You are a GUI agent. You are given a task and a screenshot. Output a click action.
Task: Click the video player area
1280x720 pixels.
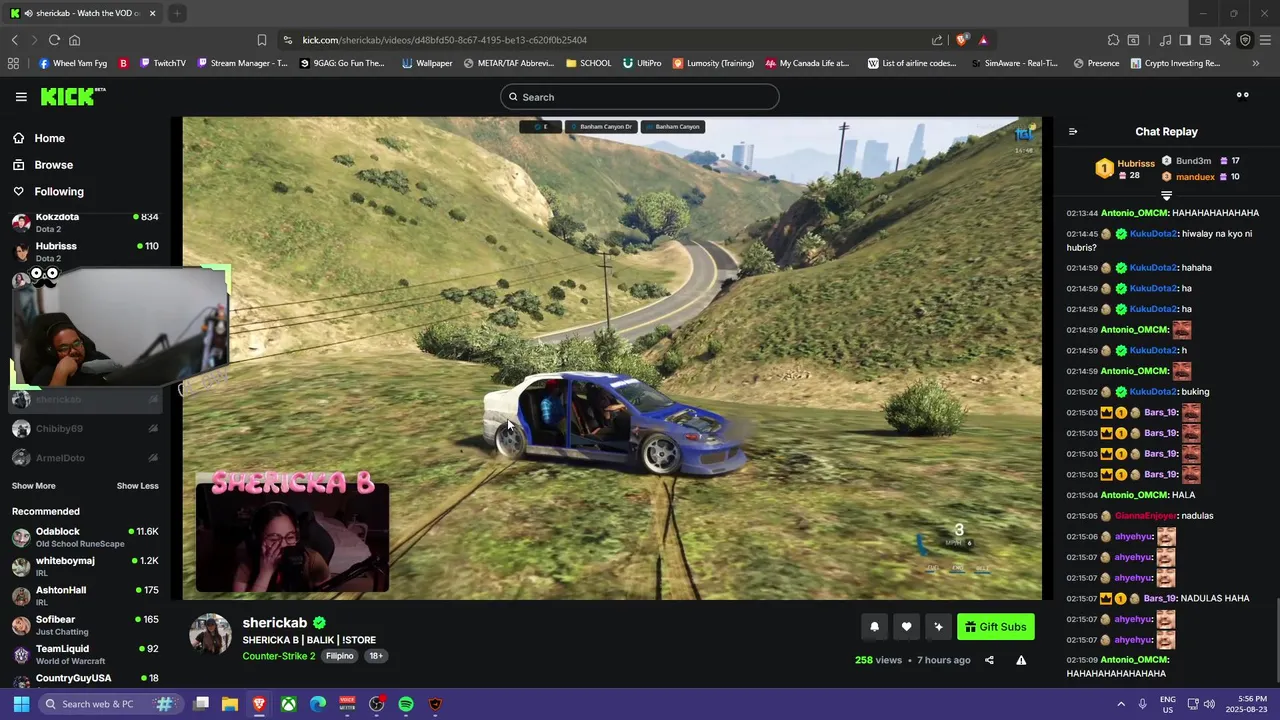[612, 358]
